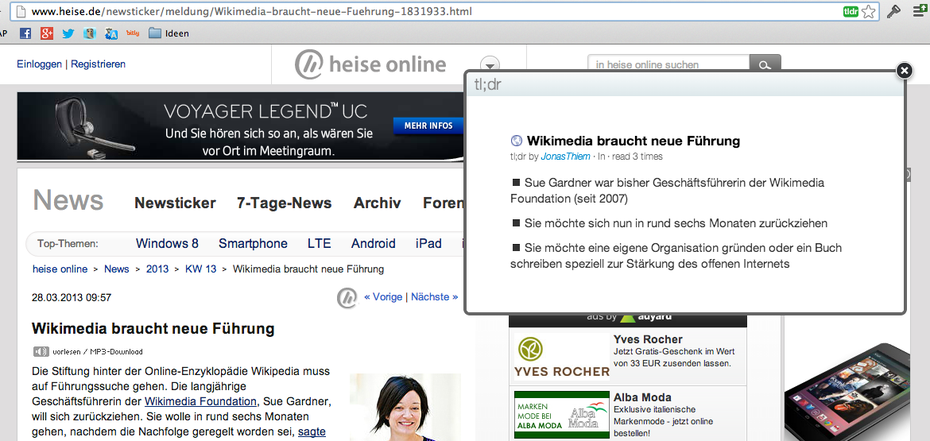This screenshot has height=441, width=930.
Task: Click the sagte link in article
Action: pyautogui.click(x=311, y=432)
